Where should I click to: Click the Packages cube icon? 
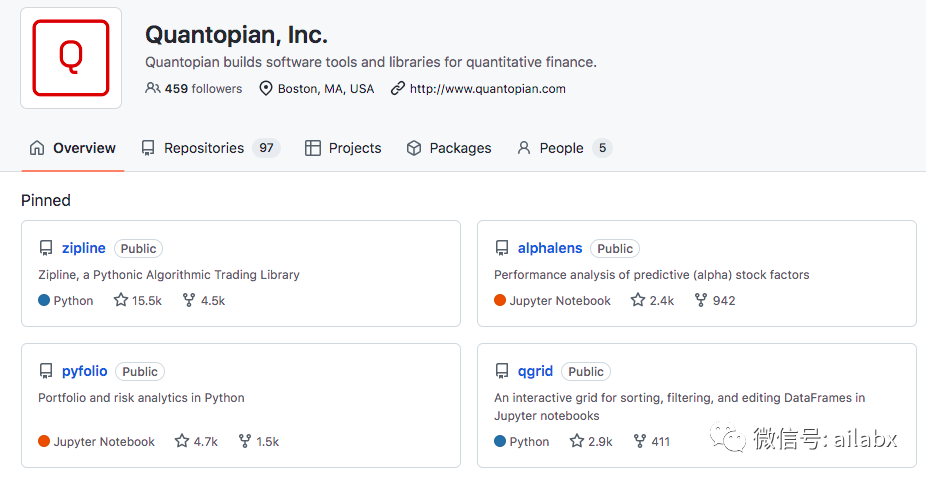coord(414,148)
